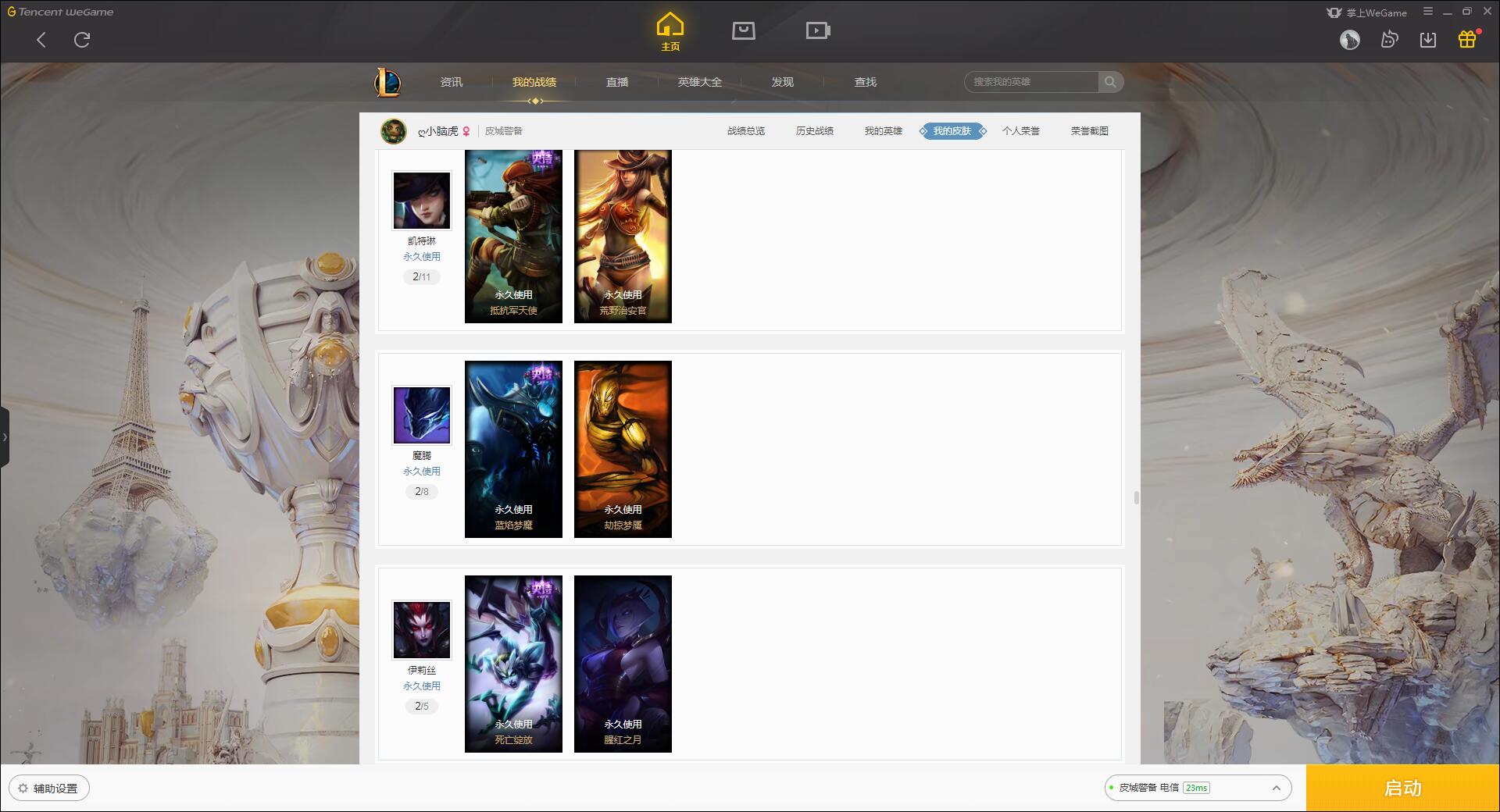Image resolution: width=1500 pixels, height=812 pixels.
Task: Open the store bag icon
Action: click(744, 30)
